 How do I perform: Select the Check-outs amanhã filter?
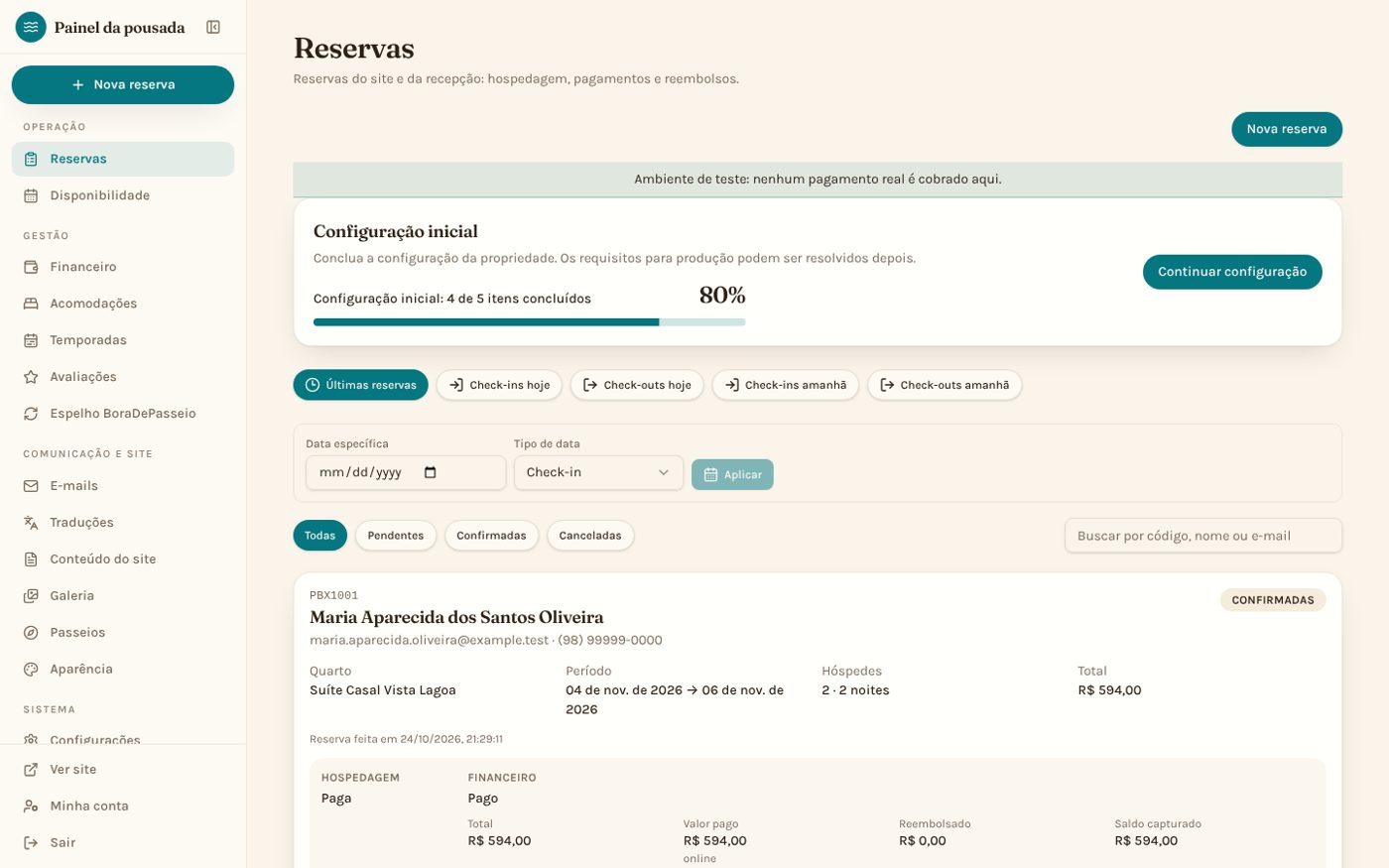945,385
